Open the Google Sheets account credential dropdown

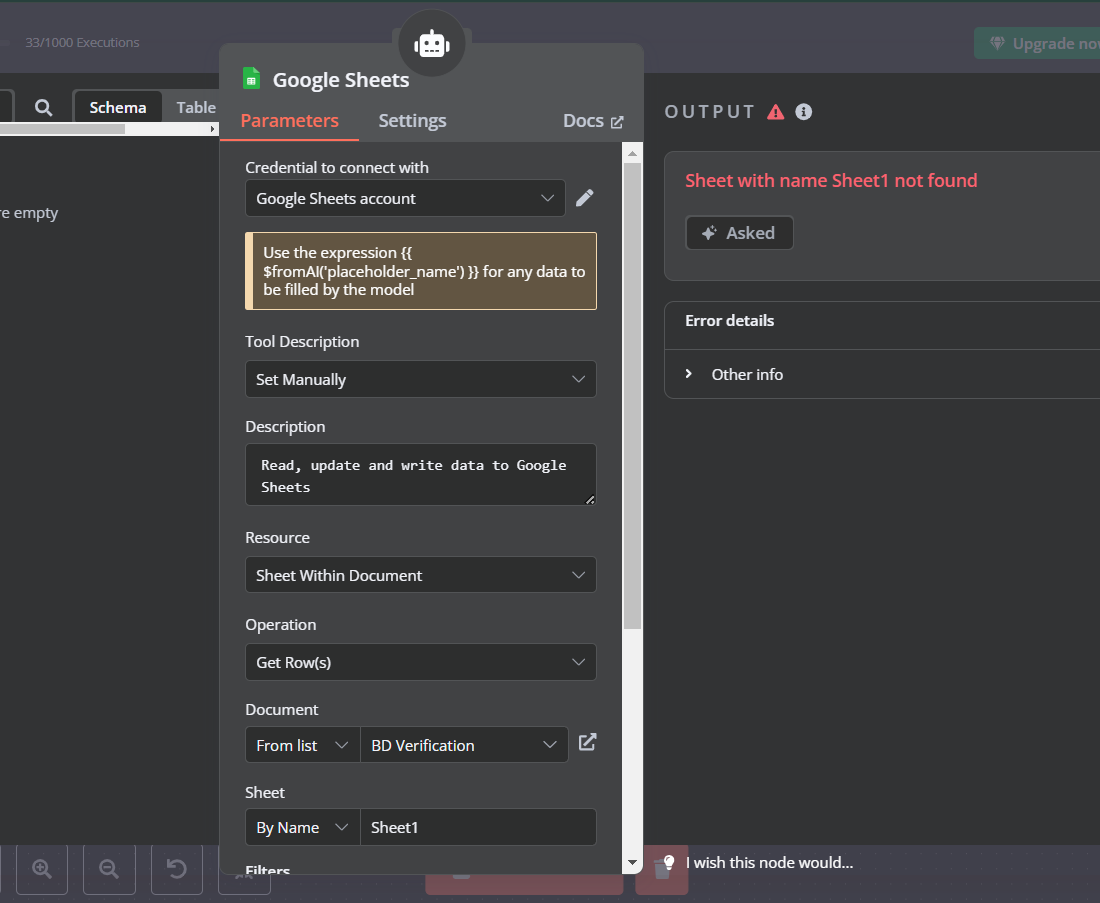point(405,198)
